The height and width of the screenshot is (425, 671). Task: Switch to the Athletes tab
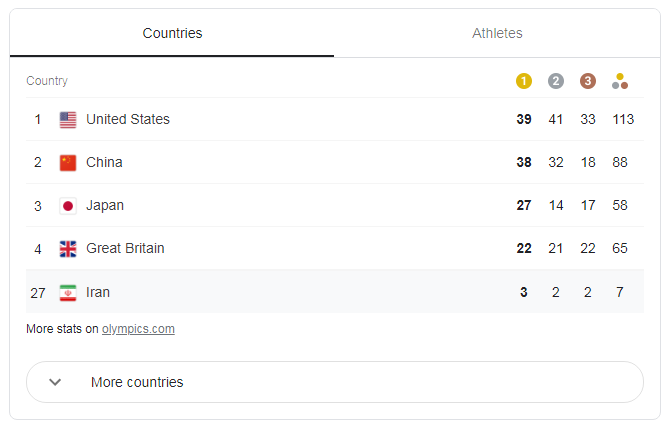(497, 33)
